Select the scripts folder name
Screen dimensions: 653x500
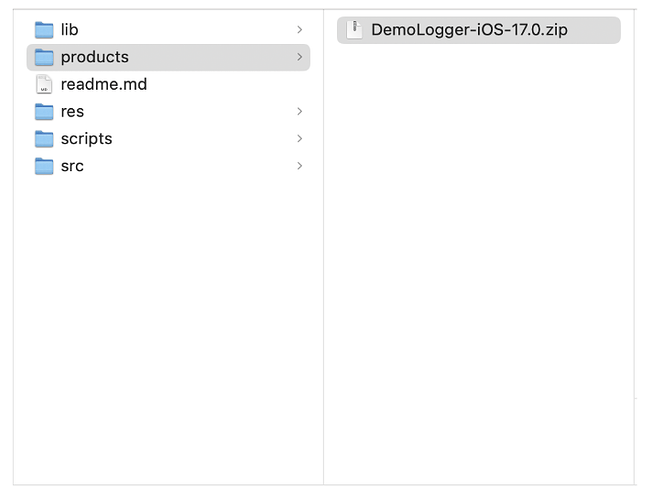pos(87,139)
